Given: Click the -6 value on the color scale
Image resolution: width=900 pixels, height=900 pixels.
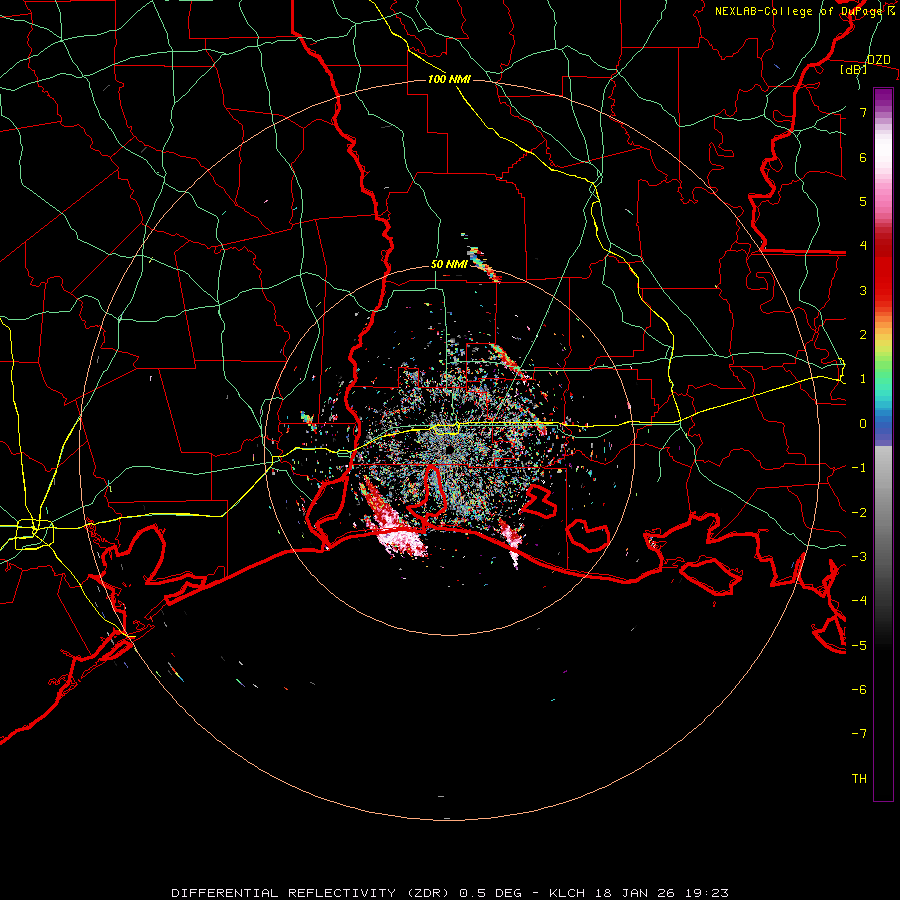Looking at the screenshot, I should 859,690.
